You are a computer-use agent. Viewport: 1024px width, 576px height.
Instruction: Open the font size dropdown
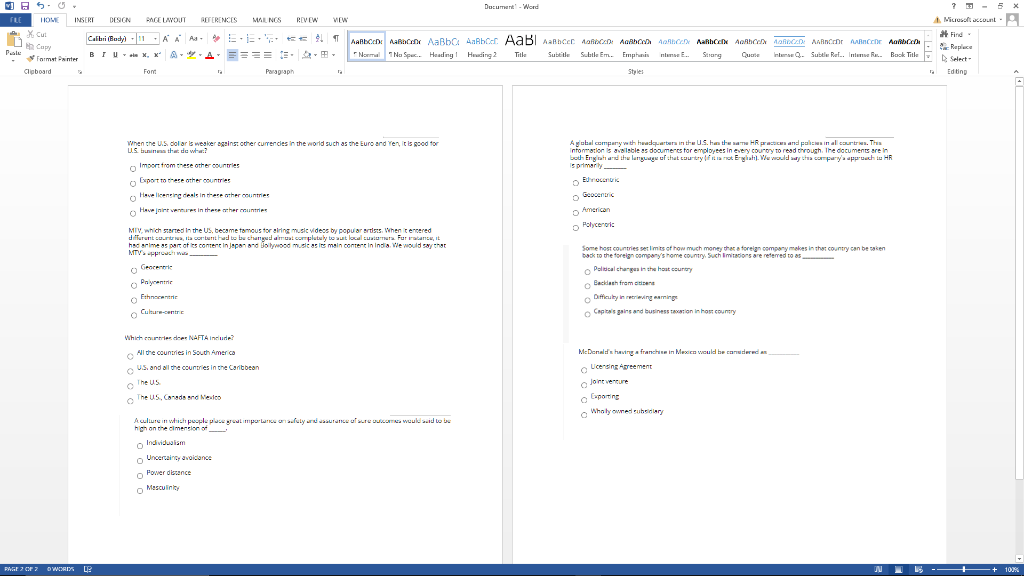point(155,39)
